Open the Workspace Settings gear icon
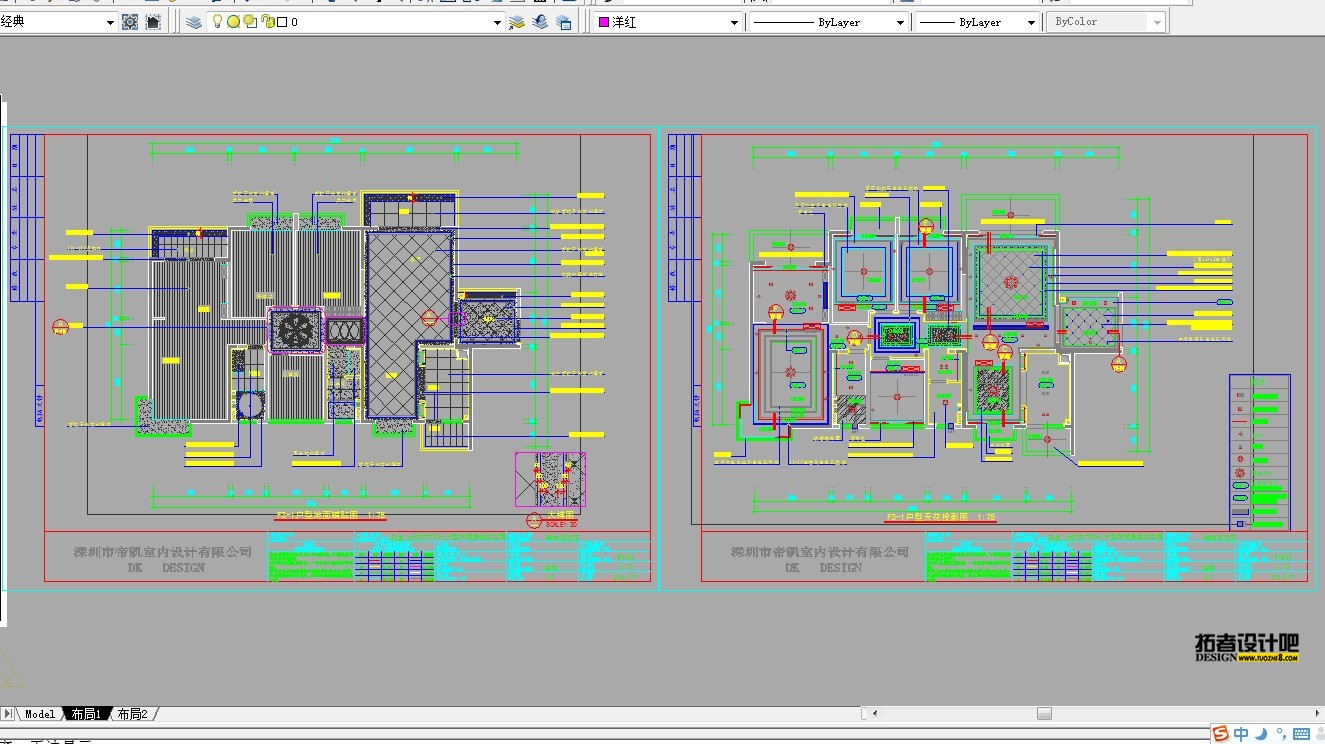Screen dimensions: 1325x744 130,22
